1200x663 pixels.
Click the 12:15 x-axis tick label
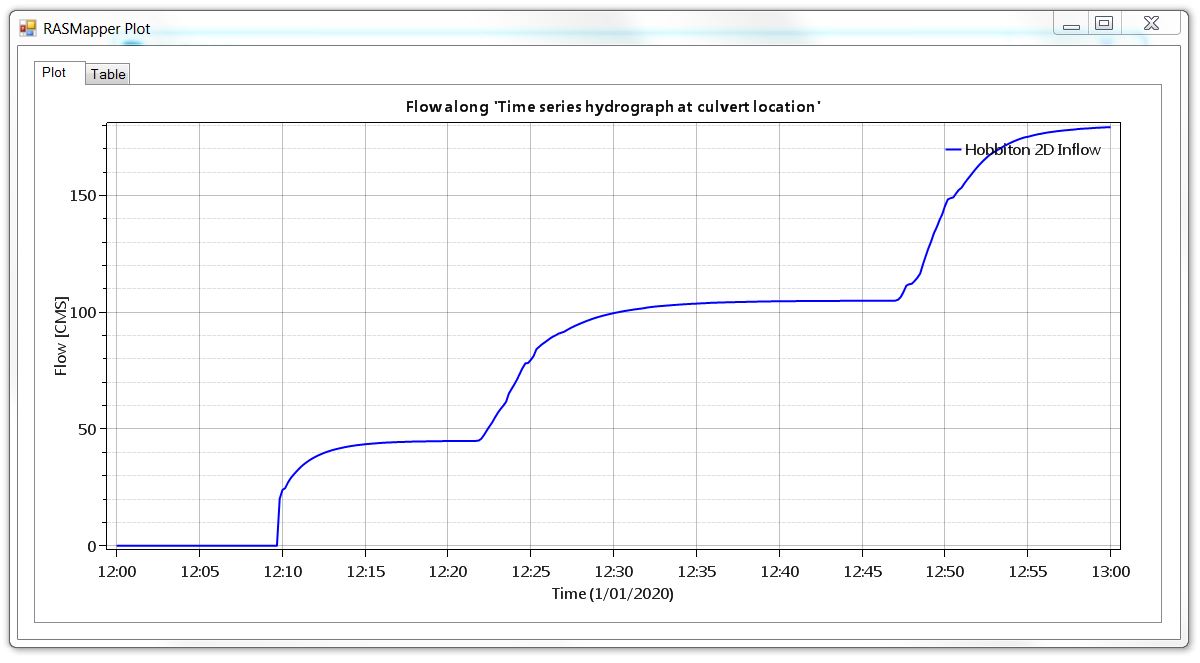tap(365, 570)
